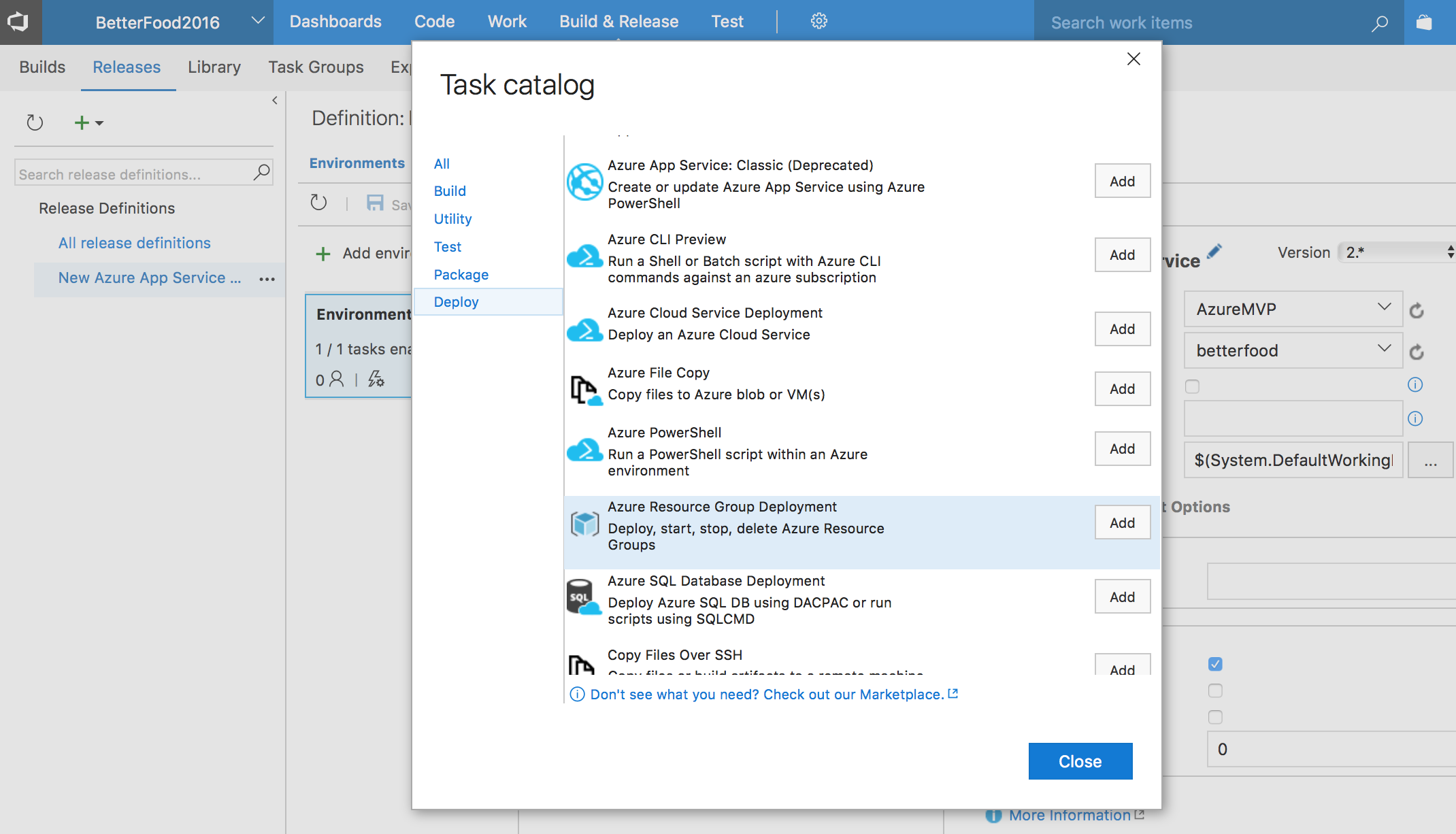Click the Azure PowerShell task icon

(x=585, y=449)
